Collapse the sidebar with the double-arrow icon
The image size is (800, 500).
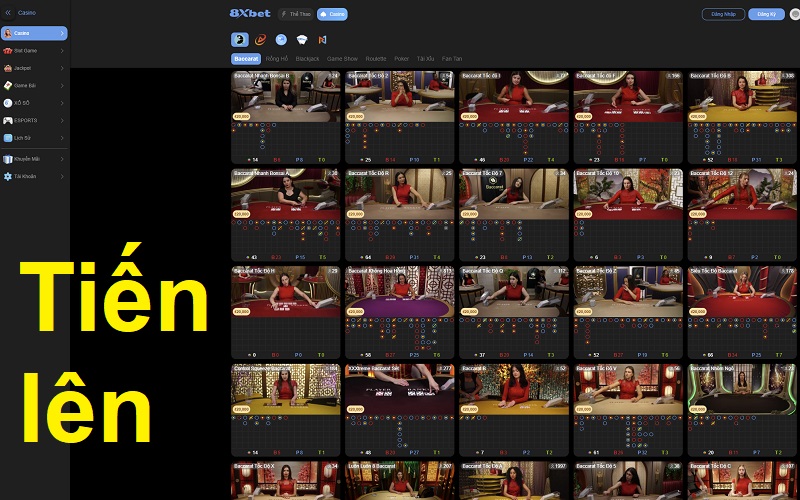click(x=8, y=13)
